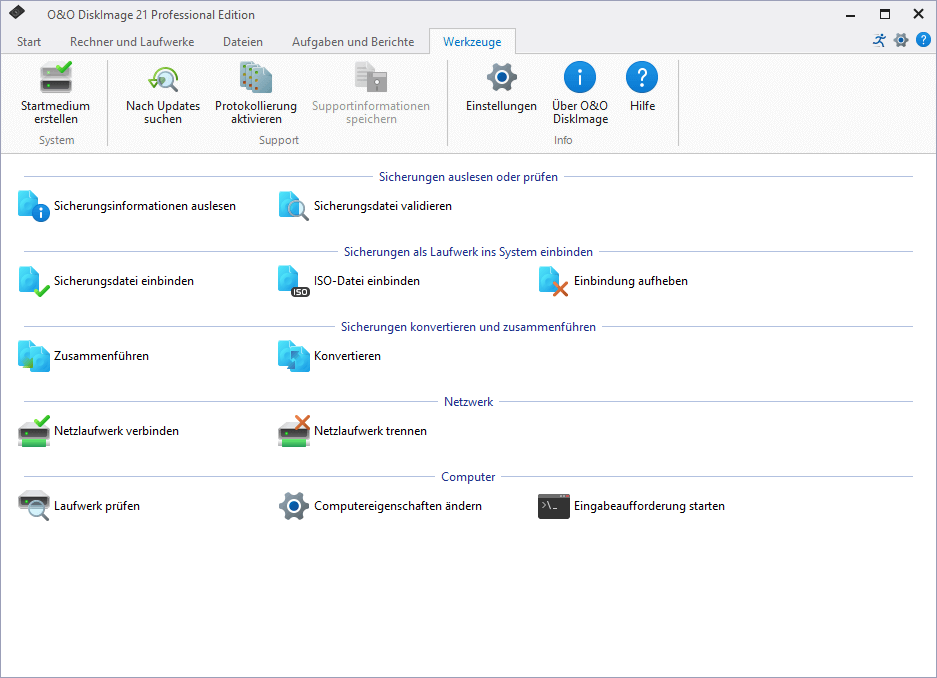This screenshot has width=937, height=678.
Task: Click the Laufwerk prüfen icon
Action: (33, 506)
